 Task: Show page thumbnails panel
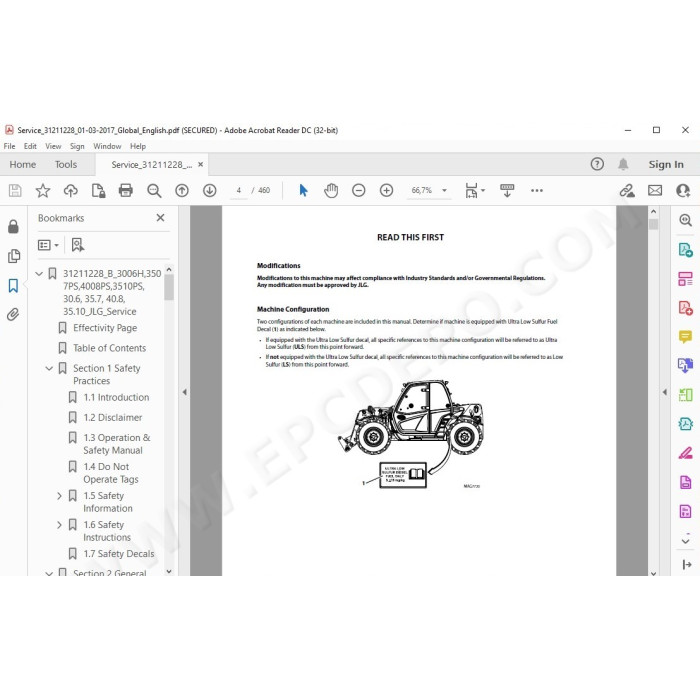click(14, 256)
